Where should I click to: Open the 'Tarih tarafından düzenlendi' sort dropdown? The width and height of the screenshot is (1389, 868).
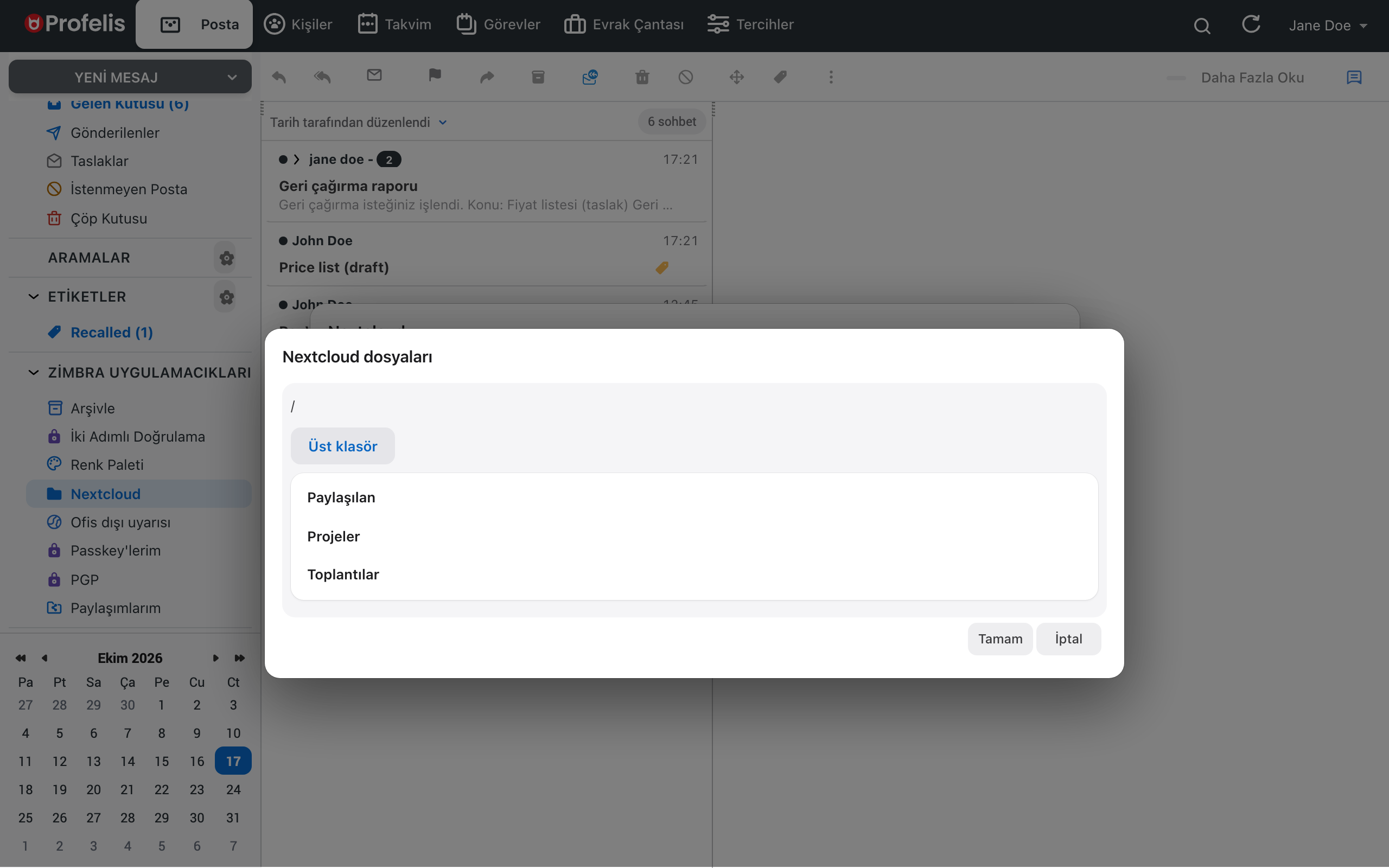point(358,122)
